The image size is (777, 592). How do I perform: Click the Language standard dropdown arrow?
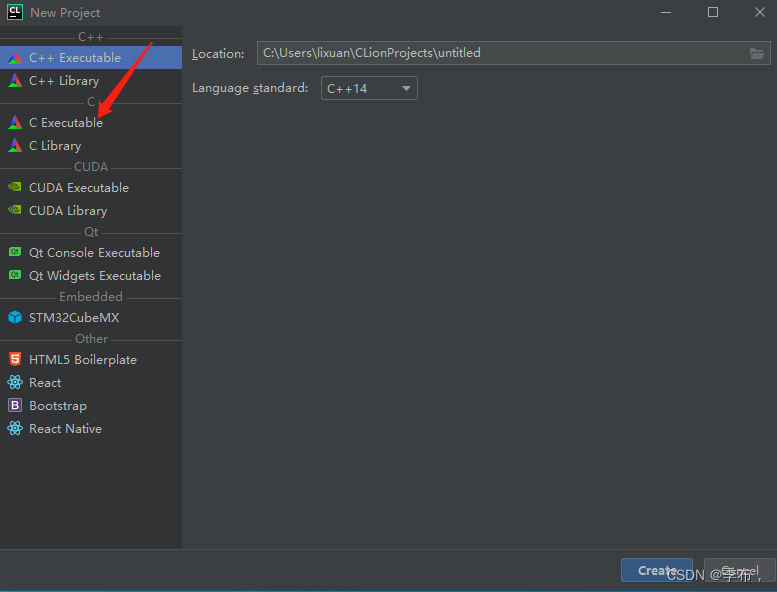pos(406,89)
